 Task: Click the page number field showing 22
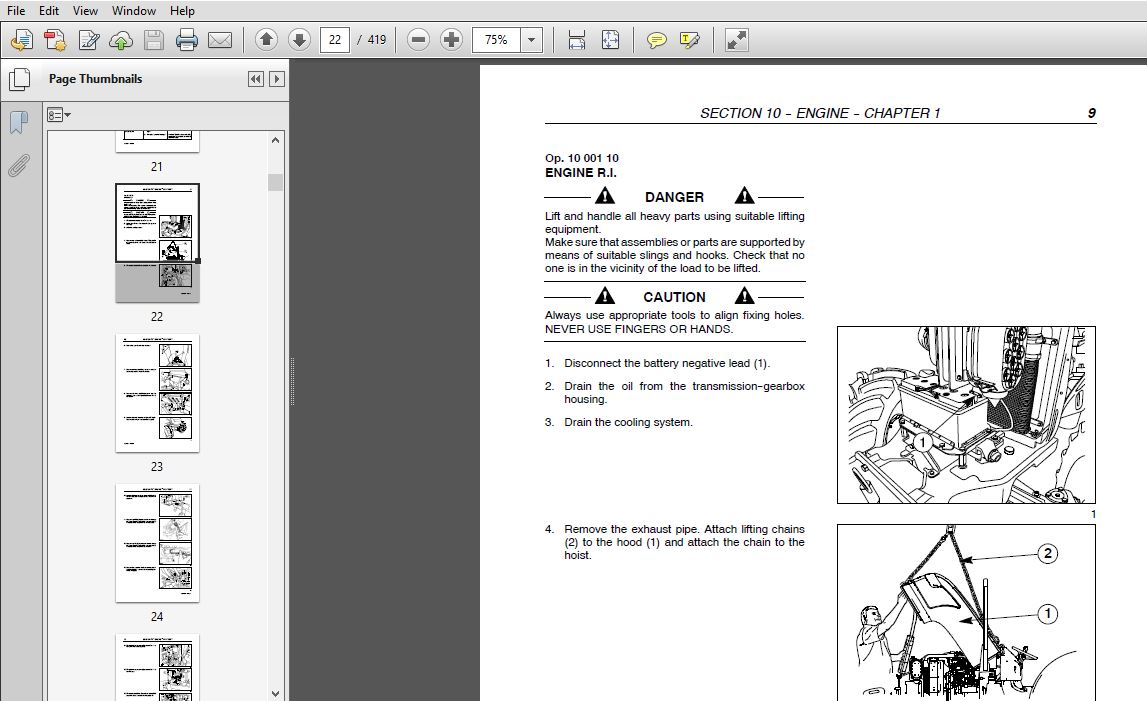[x=334, y=40]
